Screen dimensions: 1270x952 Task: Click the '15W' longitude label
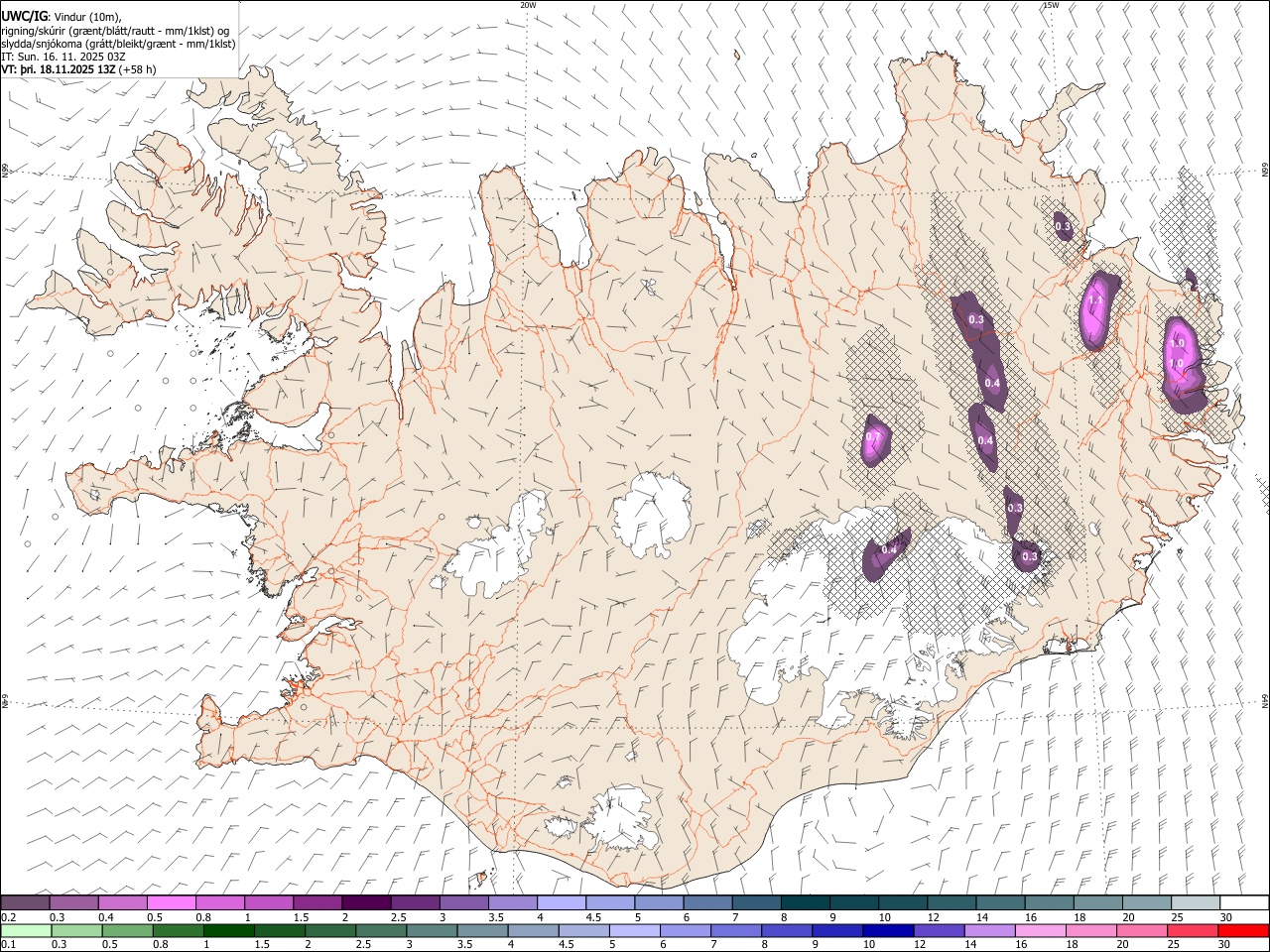[x=1051, y=5]
